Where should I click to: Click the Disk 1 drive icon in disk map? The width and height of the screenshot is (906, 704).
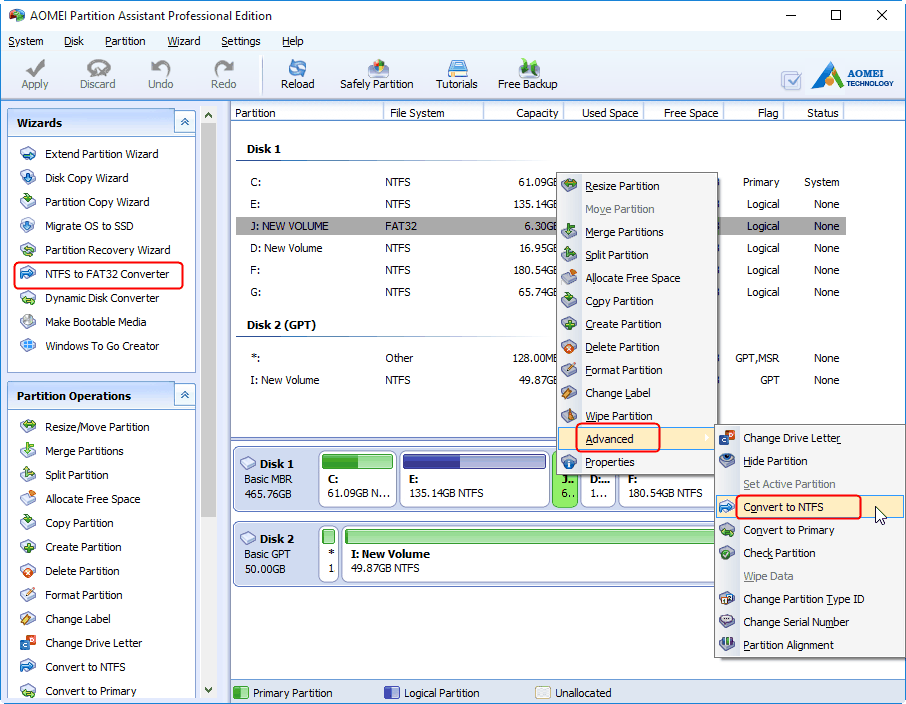pyautogui.click(x=248, y=464)
